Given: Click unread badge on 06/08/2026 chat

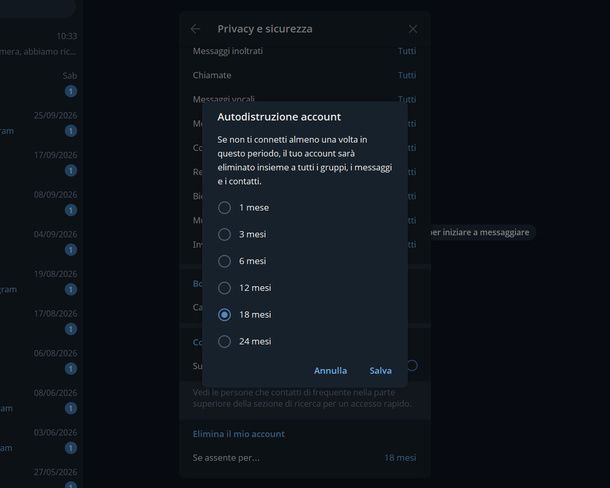Looking at the screenshot, I should pos(71,369).
